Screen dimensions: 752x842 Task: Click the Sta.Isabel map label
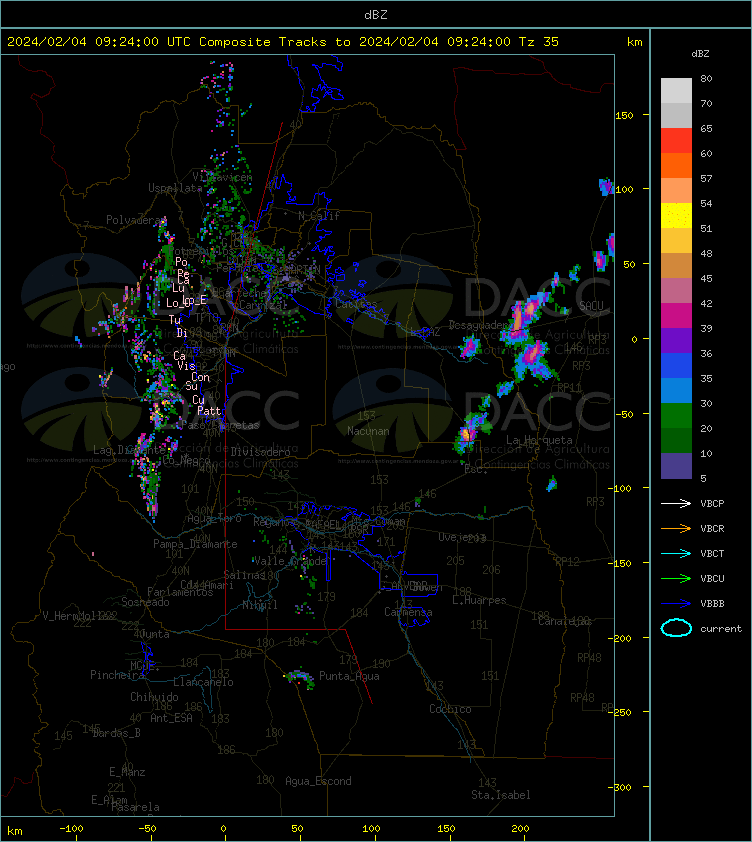tap(501, 795)
